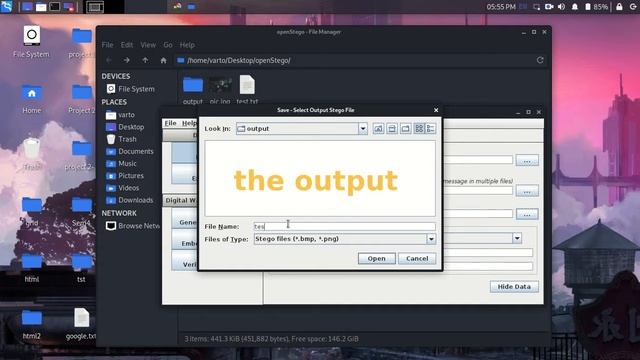This screenshot has height=360, width=640.
Task: Click the File Name text field
Action: tap(344, 226)
